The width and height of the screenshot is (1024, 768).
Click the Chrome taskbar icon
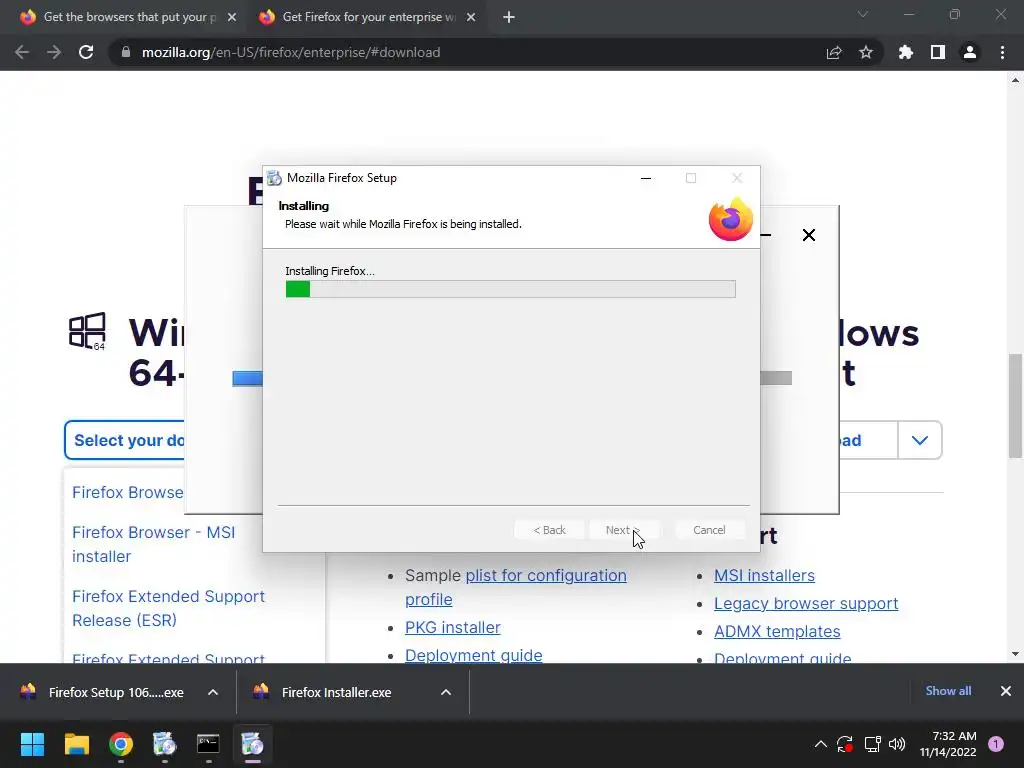click(x=121, y=744)
